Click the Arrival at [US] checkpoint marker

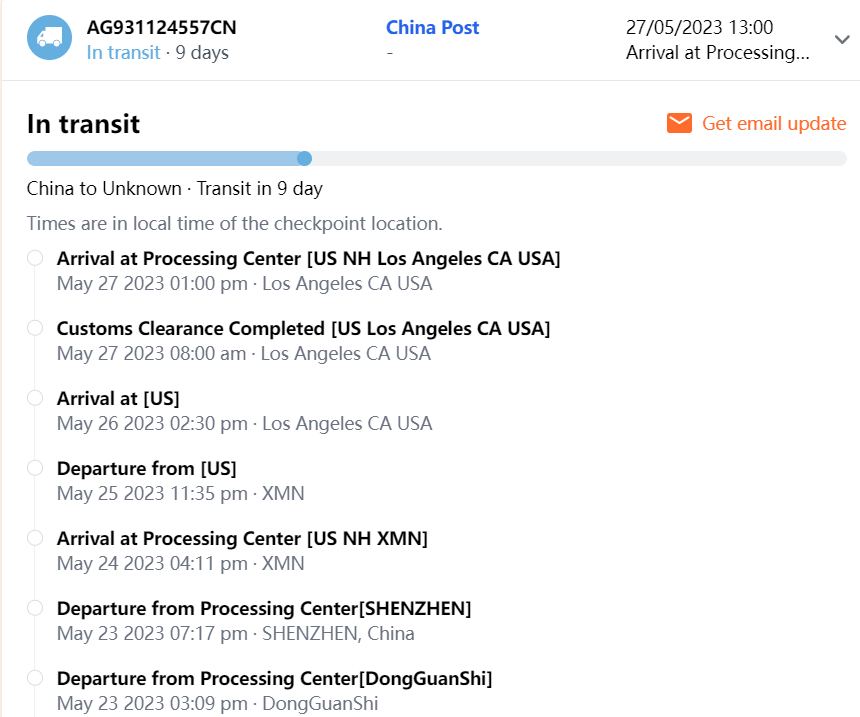point(35,398)
